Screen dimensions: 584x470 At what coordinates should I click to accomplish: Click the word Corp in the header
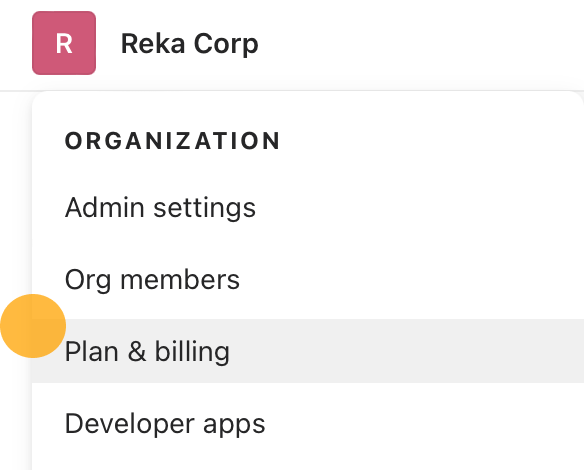pyautogui.click(x=226, y=44)
